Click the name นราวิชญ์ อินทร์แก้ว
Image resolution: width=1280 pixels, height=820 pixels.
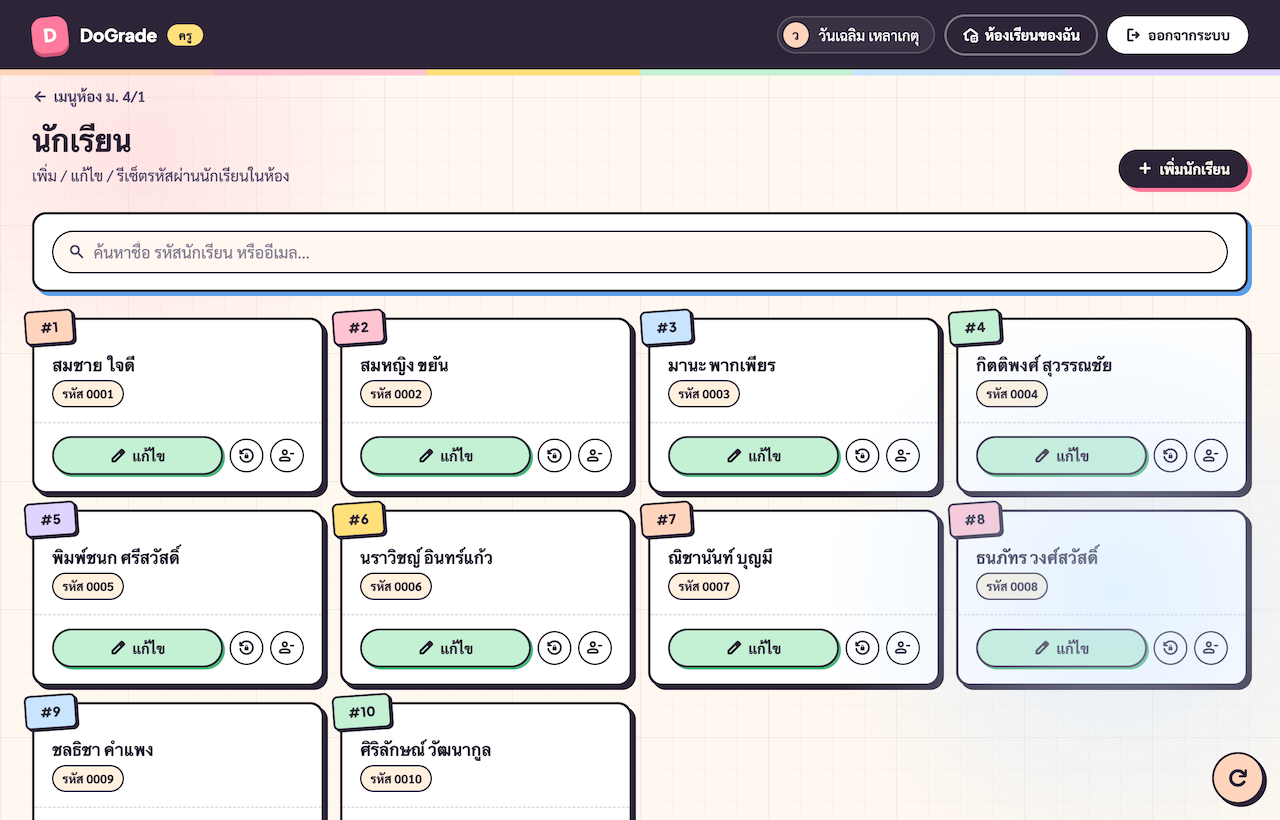[x=426, y=557]
